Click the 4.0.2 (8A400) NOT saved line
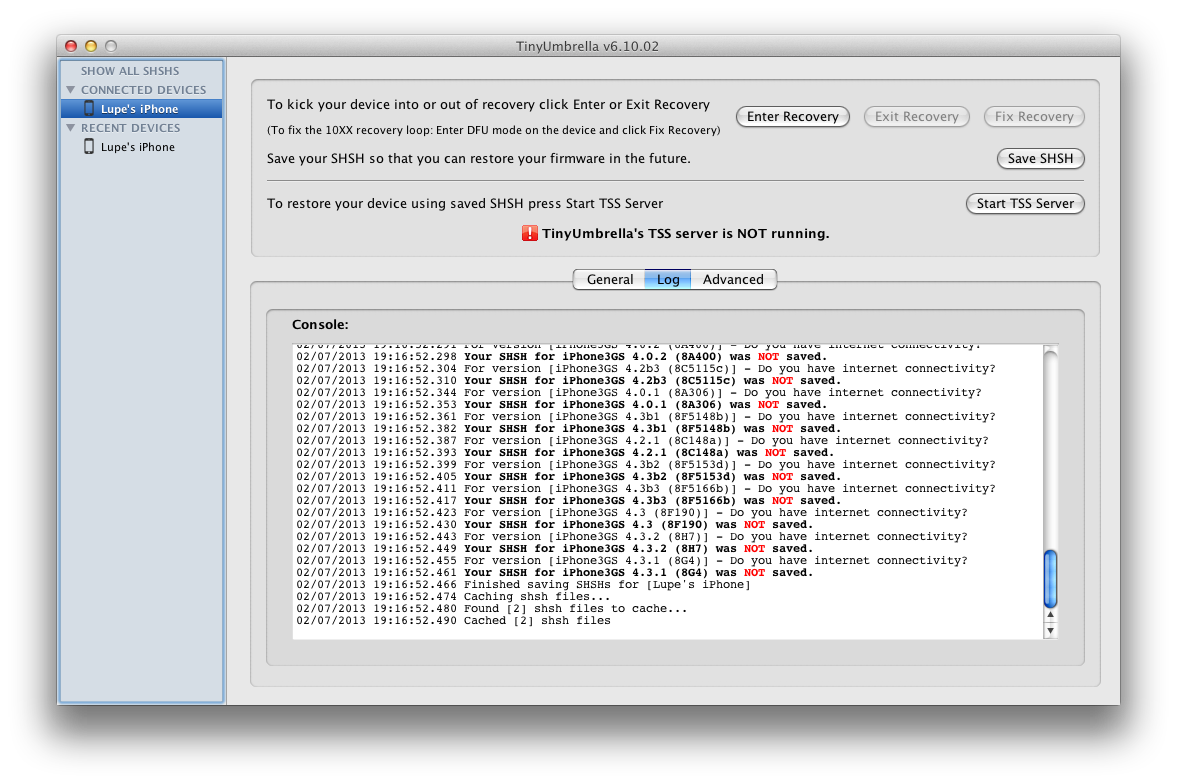Viewport: 1177px width, 784px height. click(x=561, y=357)
